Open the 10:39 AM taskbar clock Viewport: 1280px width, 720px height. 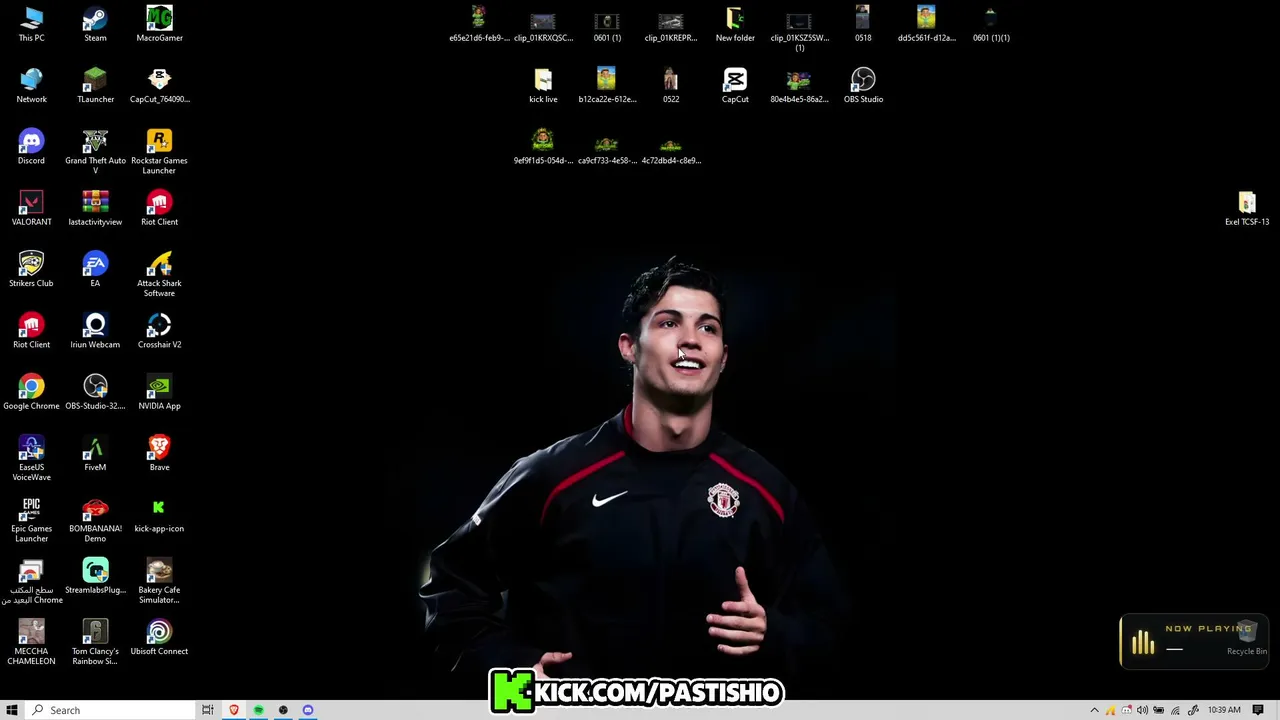coord(1224,710)
